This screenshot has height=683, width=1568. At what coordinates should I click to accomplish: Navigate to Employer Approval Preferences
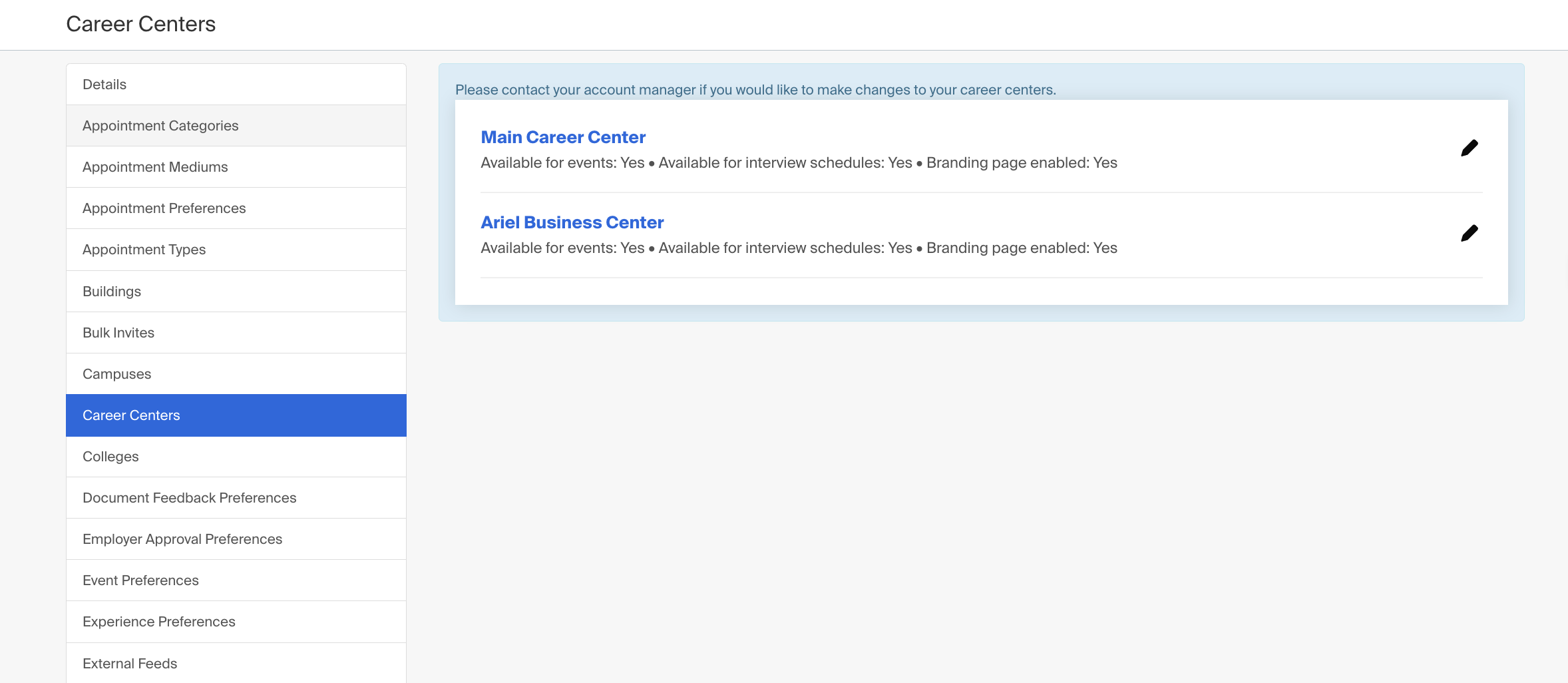182,539
